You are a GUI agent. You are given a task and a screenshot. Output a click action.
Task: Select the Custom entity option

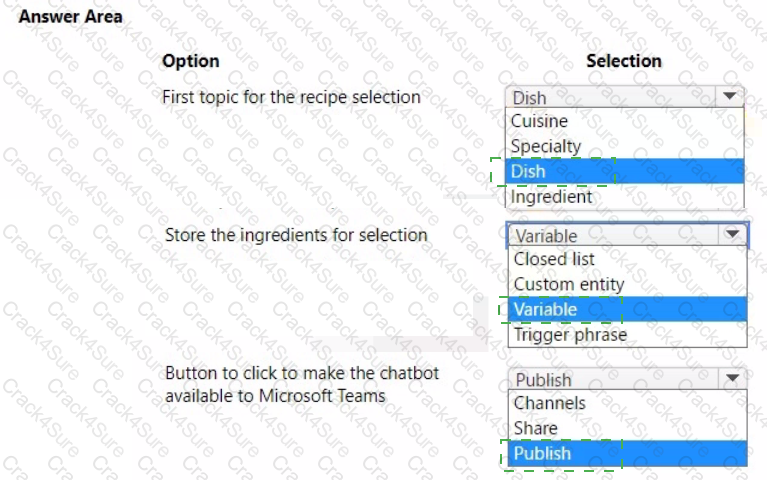click(568, 284)
